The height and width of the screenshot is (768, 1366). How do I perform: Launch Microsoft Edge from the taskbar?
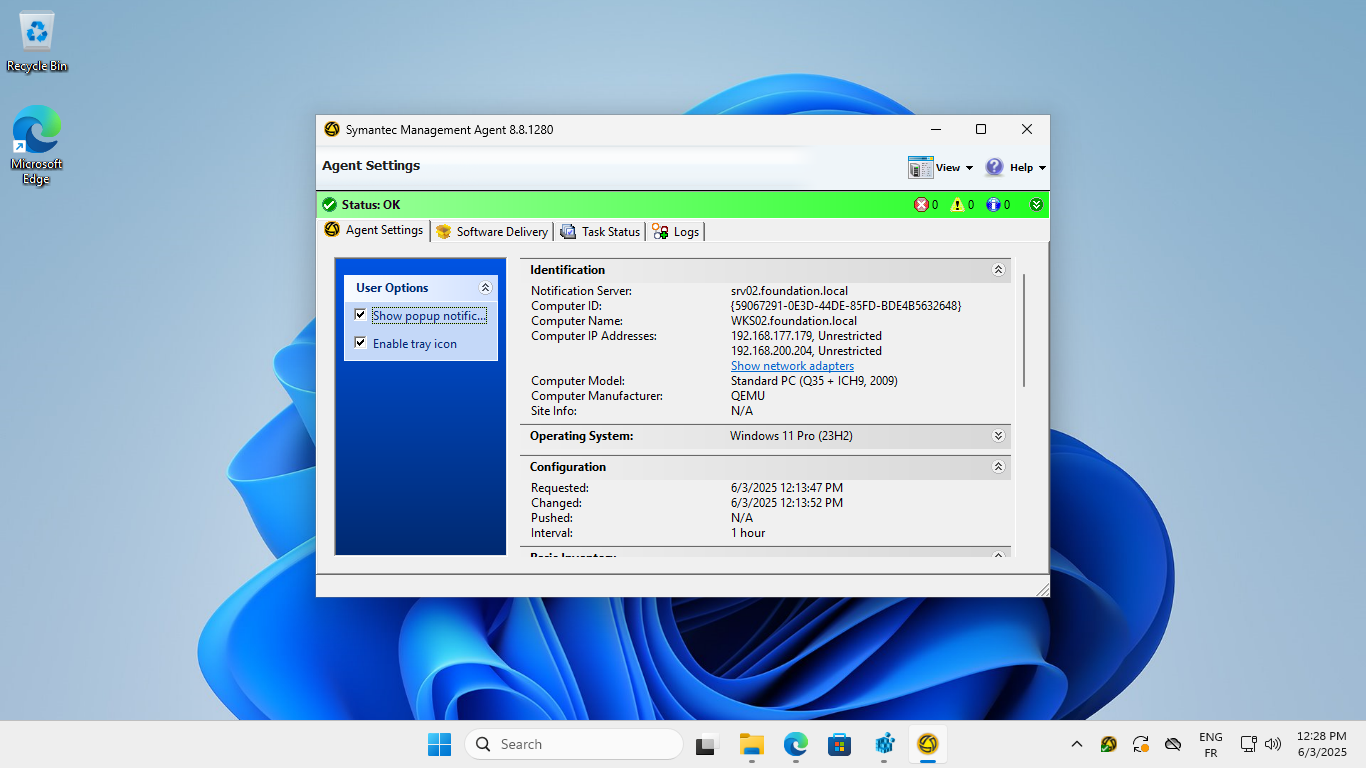(x=795, y=744)
